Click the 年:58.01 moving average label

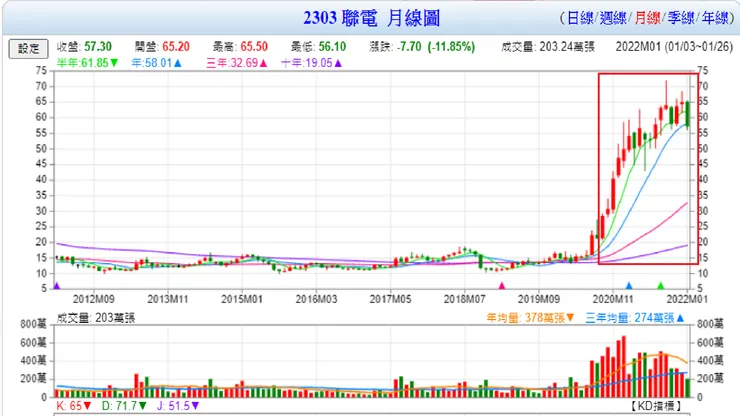pyautogui.click(x=156, y=63)
